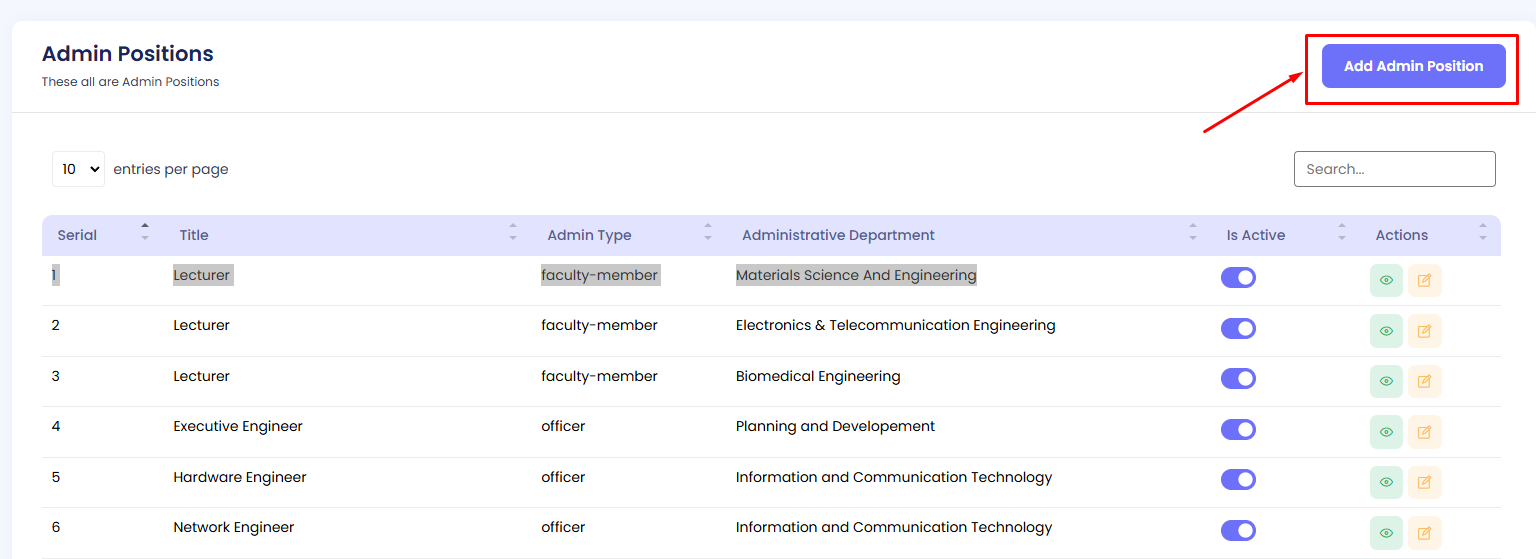Edit the Hardware Engineer position

[1424, 482]
